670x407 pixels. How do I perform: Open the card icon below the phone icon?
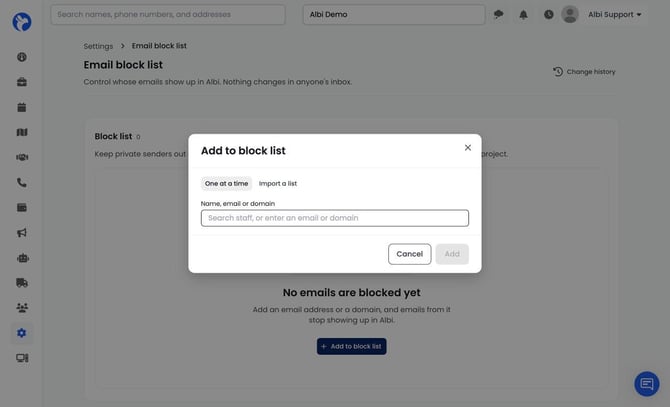coord(22,208)
